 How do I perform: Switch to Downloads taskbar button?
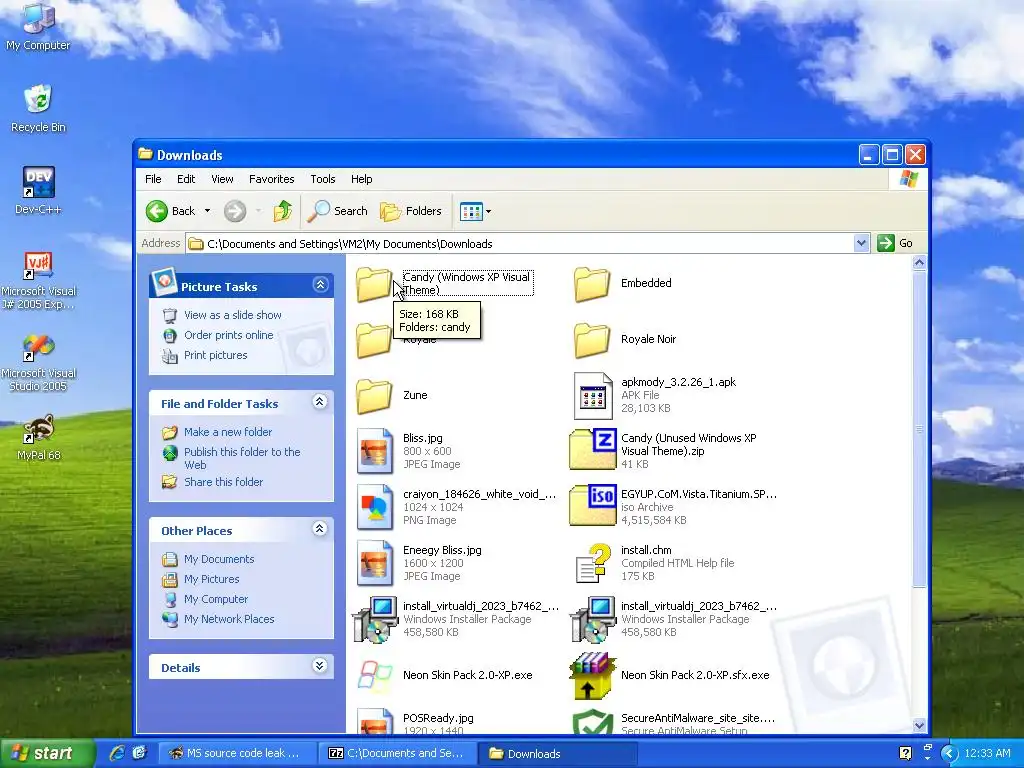(x=558, y=753)
